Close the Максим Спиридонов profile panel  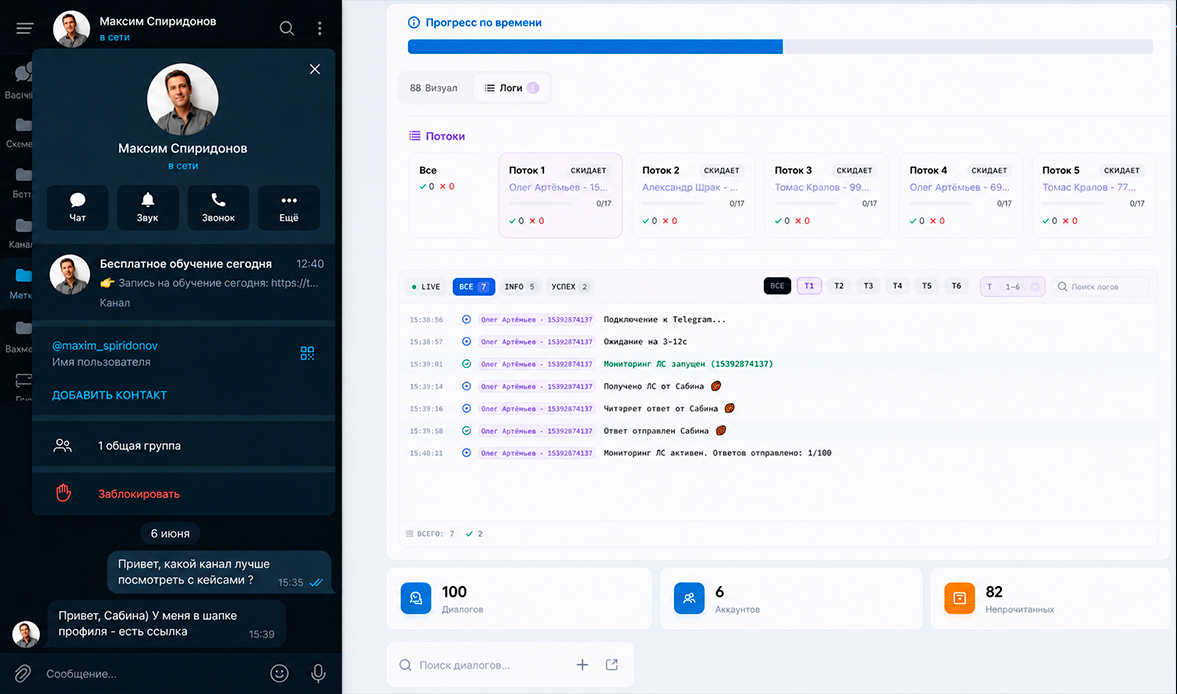(x=315, y=69)
